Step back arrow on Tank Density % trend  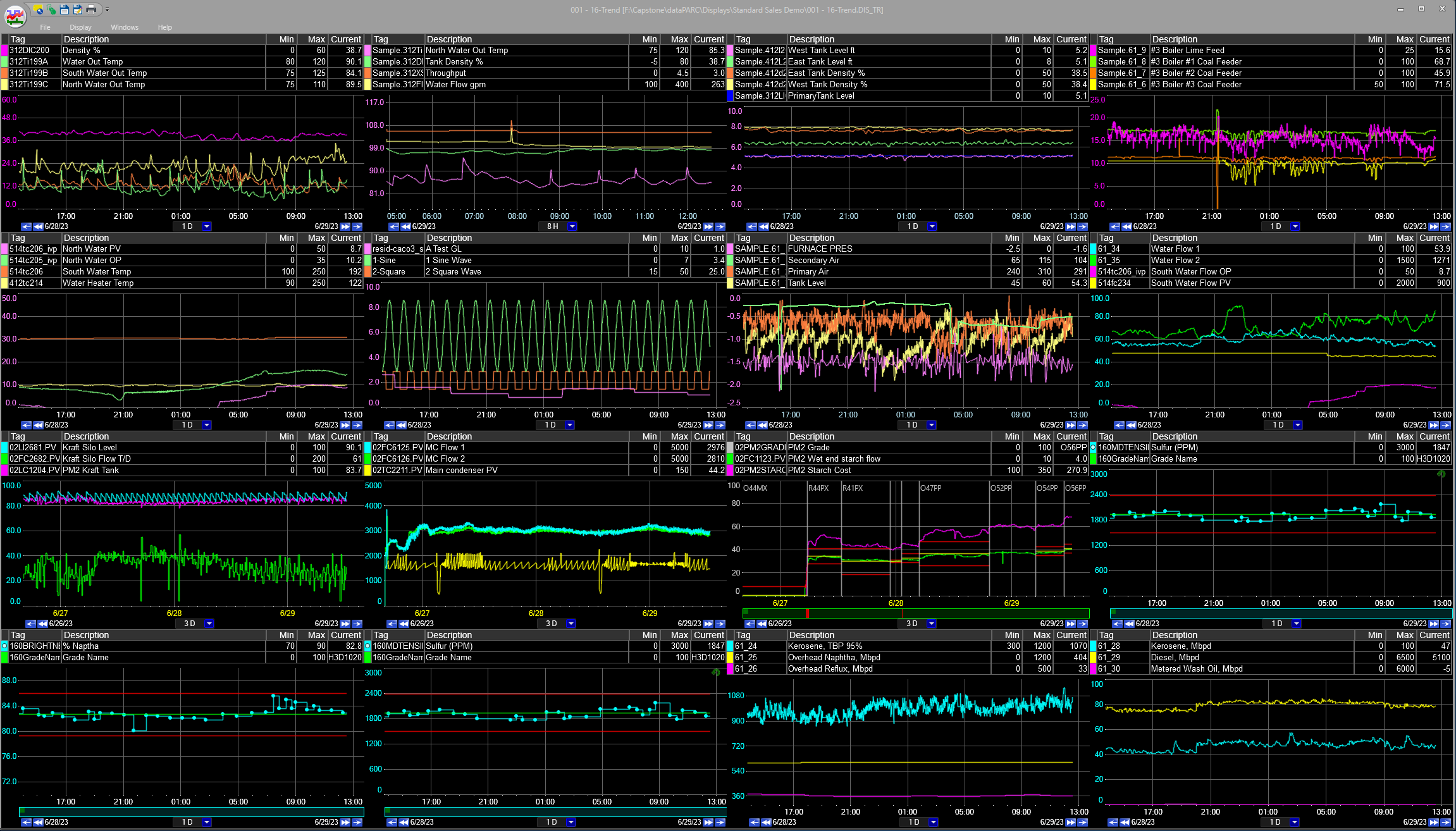393,226
